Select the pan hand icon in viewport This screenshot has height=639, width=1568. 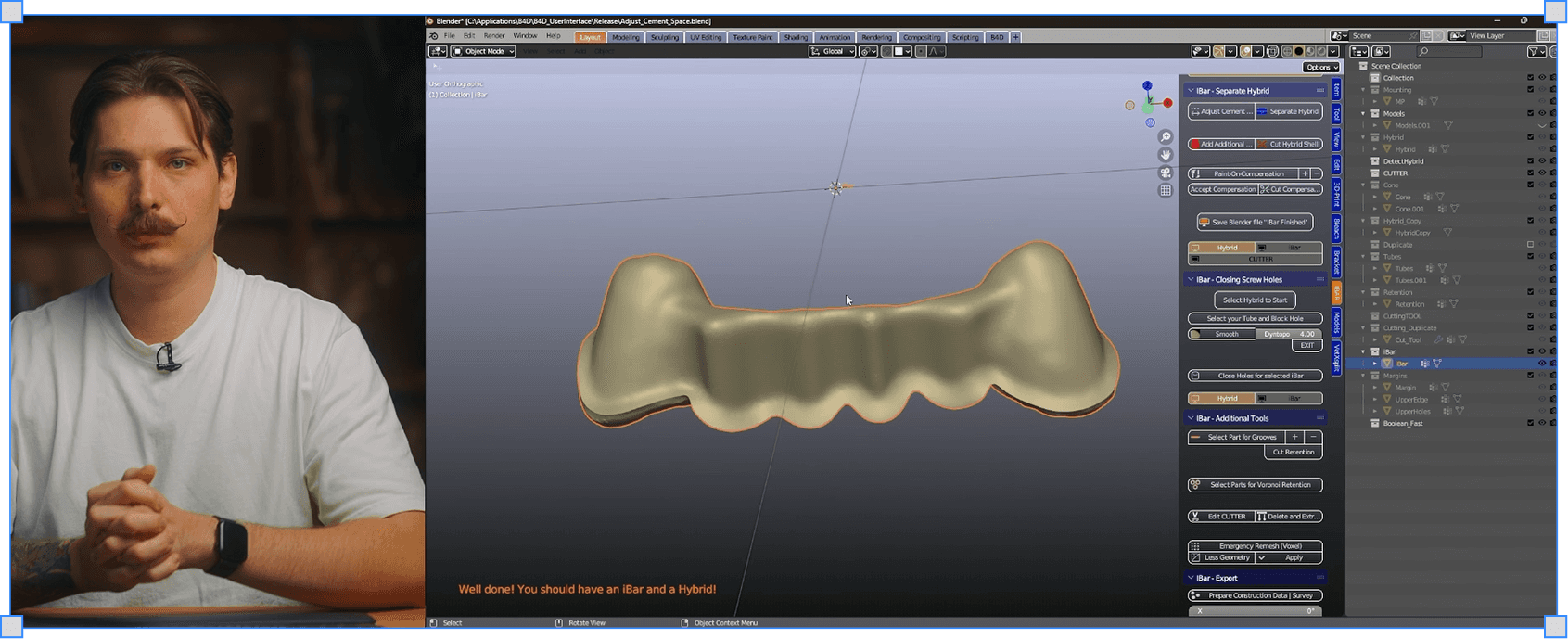coord(1166,155)
